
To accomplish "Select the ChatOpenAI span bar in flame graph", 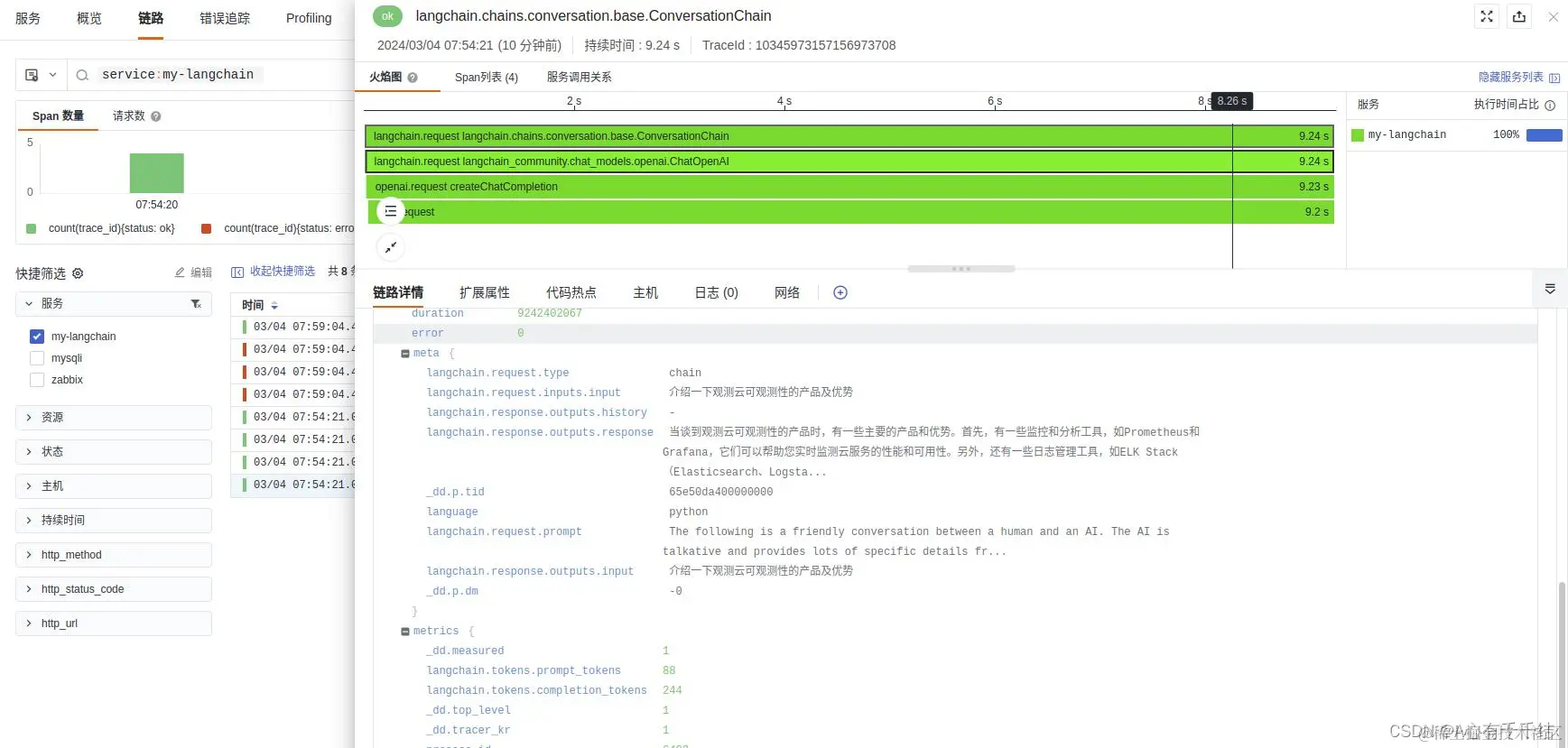I will [x=849, y=162].
